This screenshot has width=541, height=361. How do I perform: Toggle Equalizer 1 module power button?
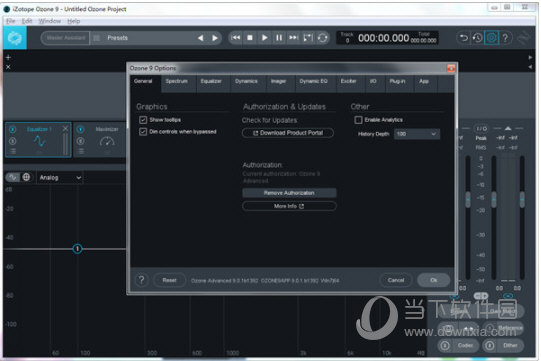tap(13, 129)
